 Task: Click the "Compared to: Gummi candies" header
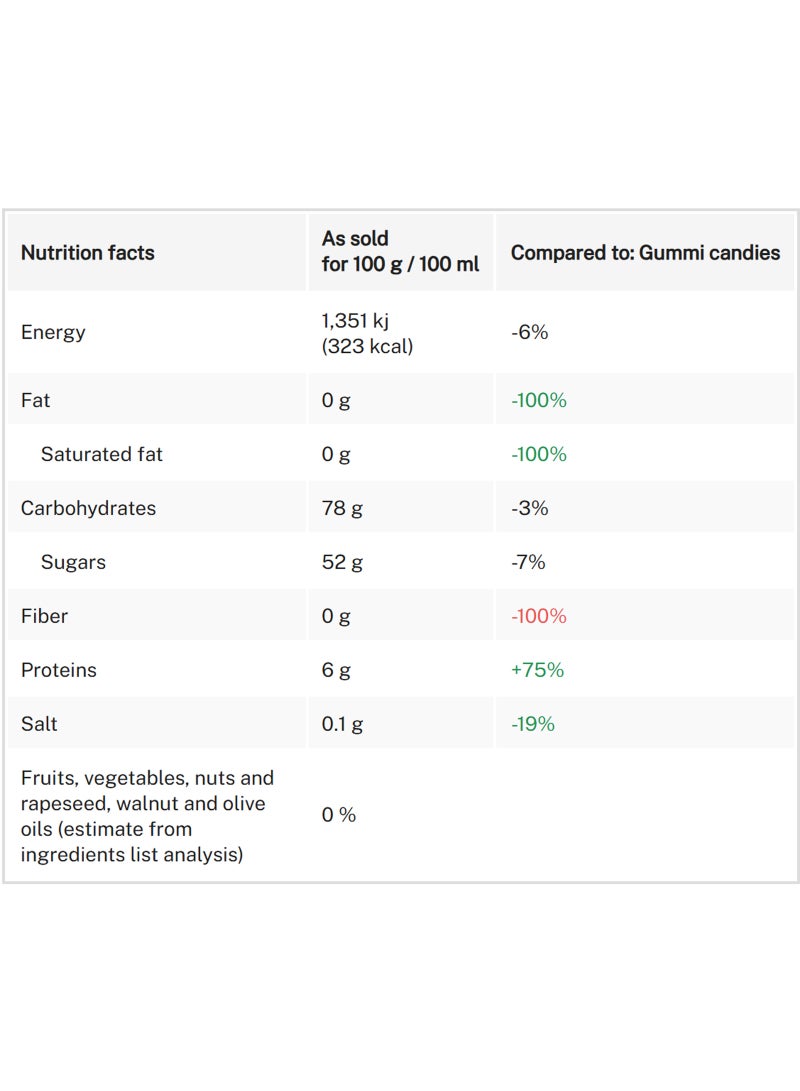tap(645, 253)
